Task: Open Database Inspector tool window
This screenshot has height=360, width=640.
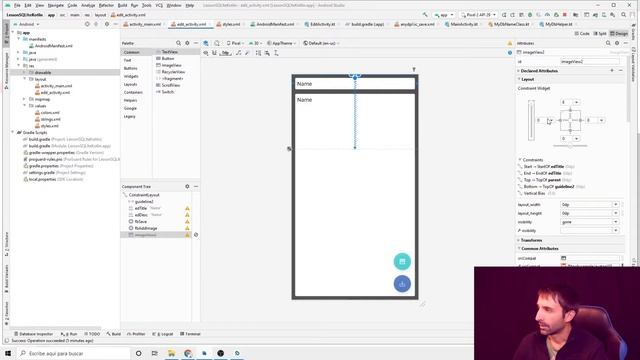Action: (33, 334)
